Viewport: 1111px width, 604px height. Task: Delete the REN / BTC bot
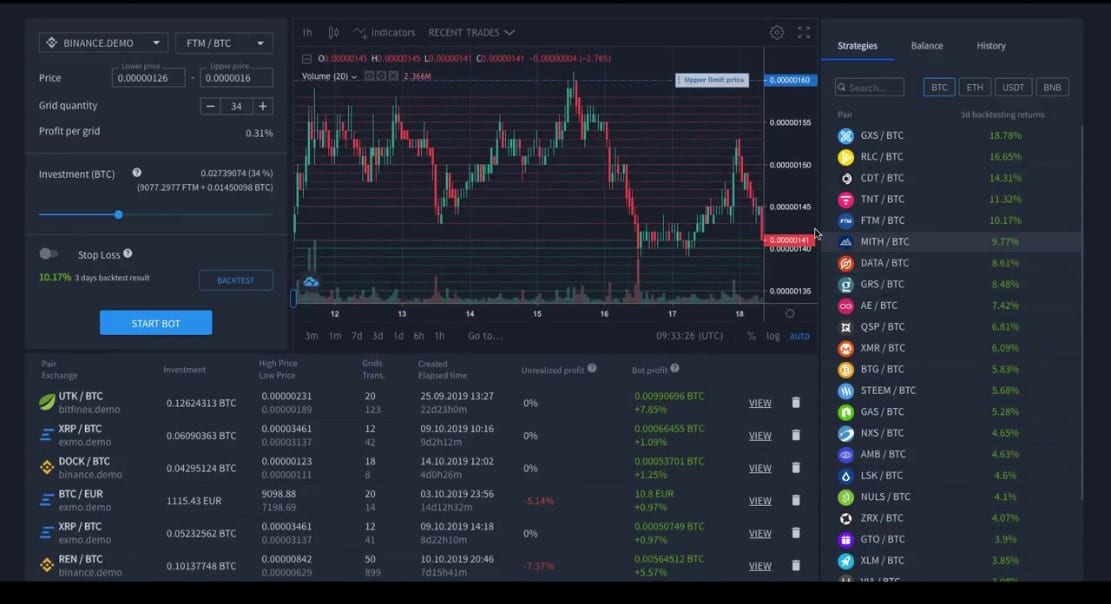click(796, 566)
